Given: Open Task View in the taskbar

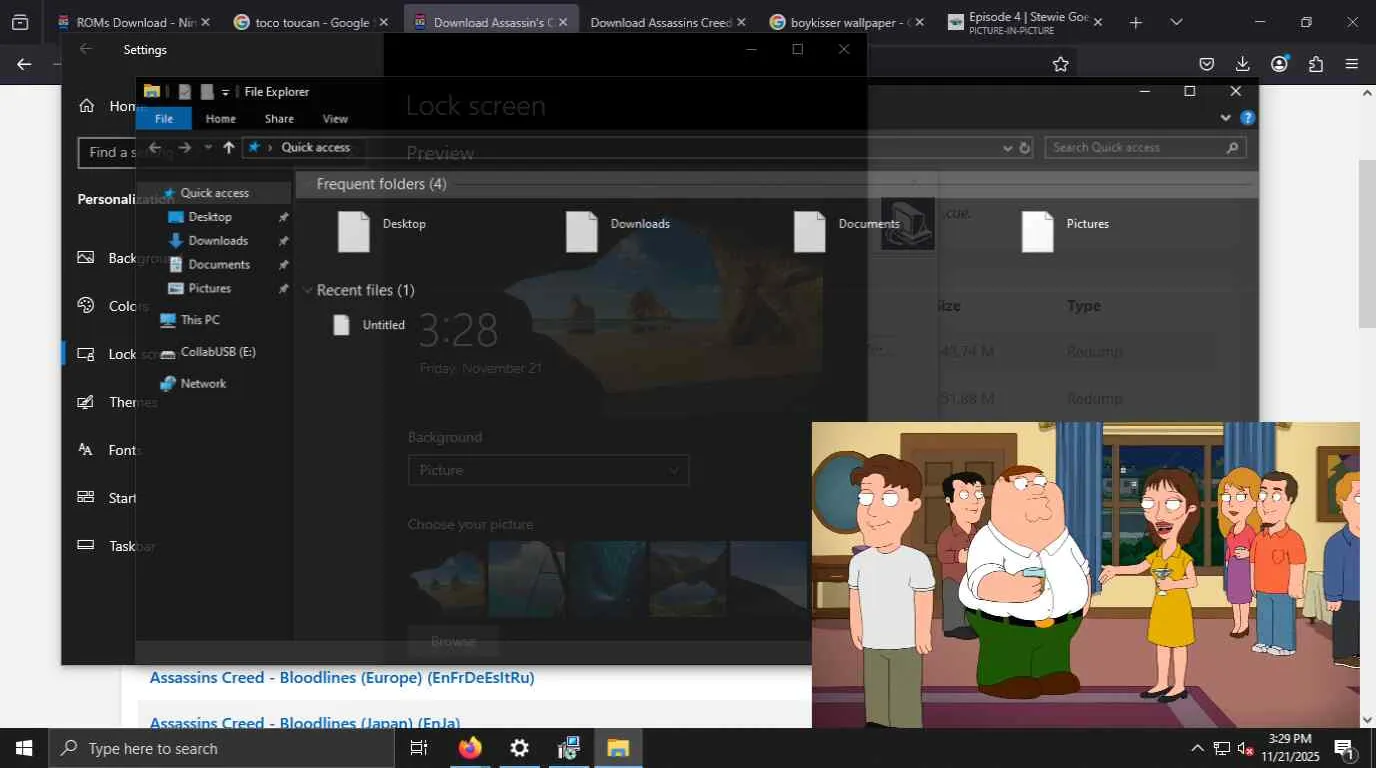Looking at the screenshot, I should (419, 748).
